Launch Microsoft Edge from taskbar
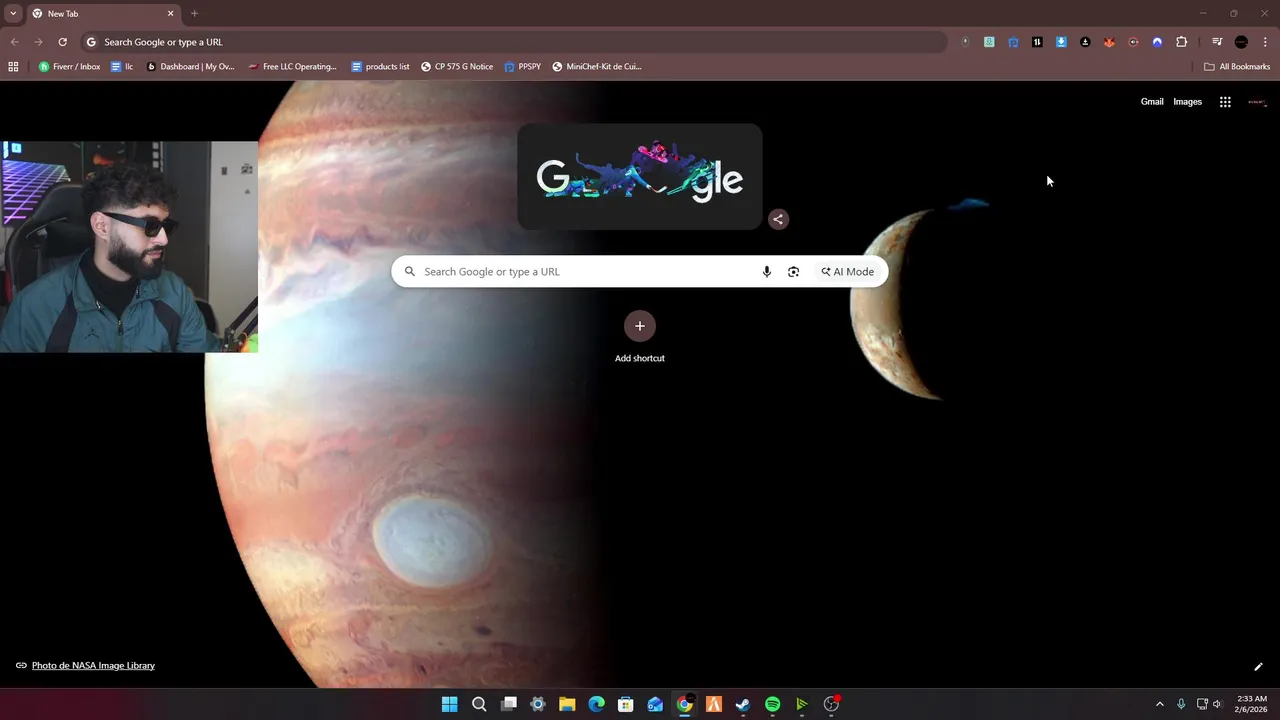The height and width of the screenshot is (720, 1280). [597, 704]
